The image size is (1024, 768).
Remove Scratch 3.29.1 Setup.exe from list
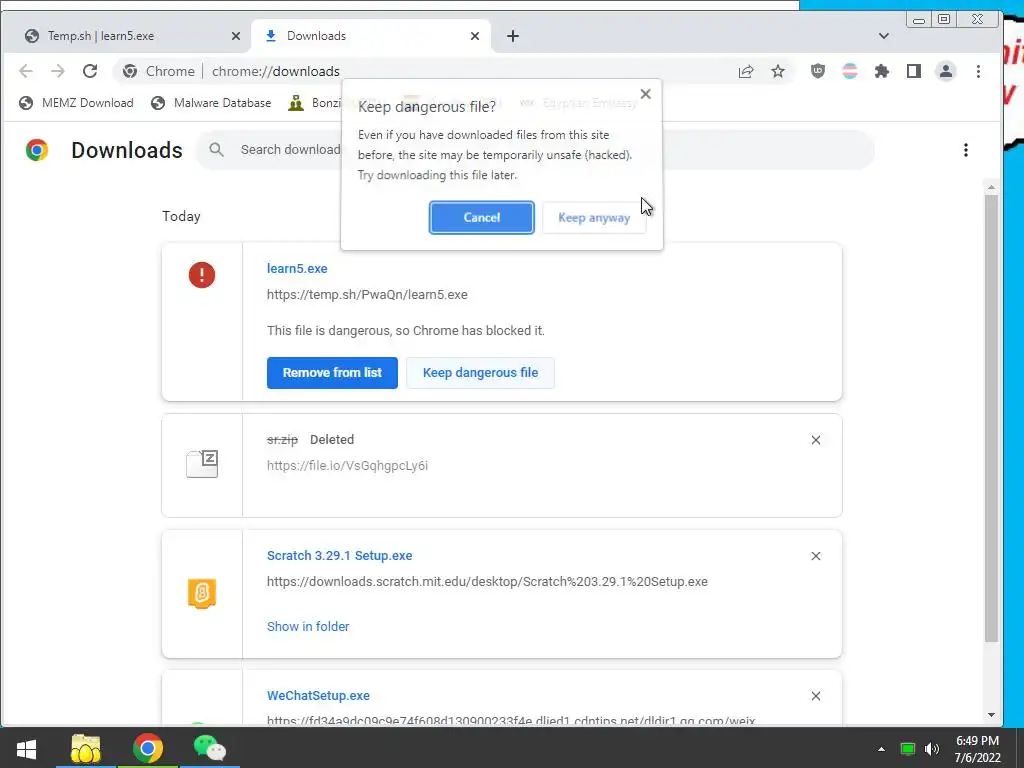coord(816,556)
